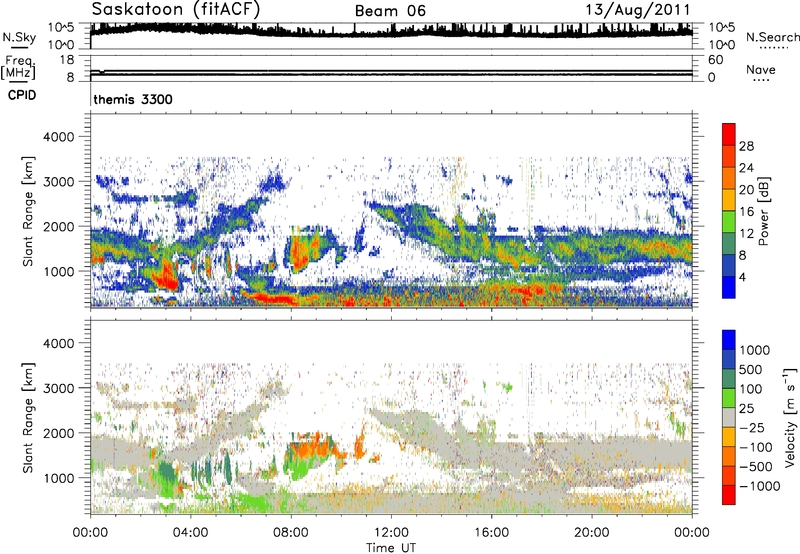The image size is (800, 554).
Task: Click the power colorbar value 4
Action: tap(742, 277)
